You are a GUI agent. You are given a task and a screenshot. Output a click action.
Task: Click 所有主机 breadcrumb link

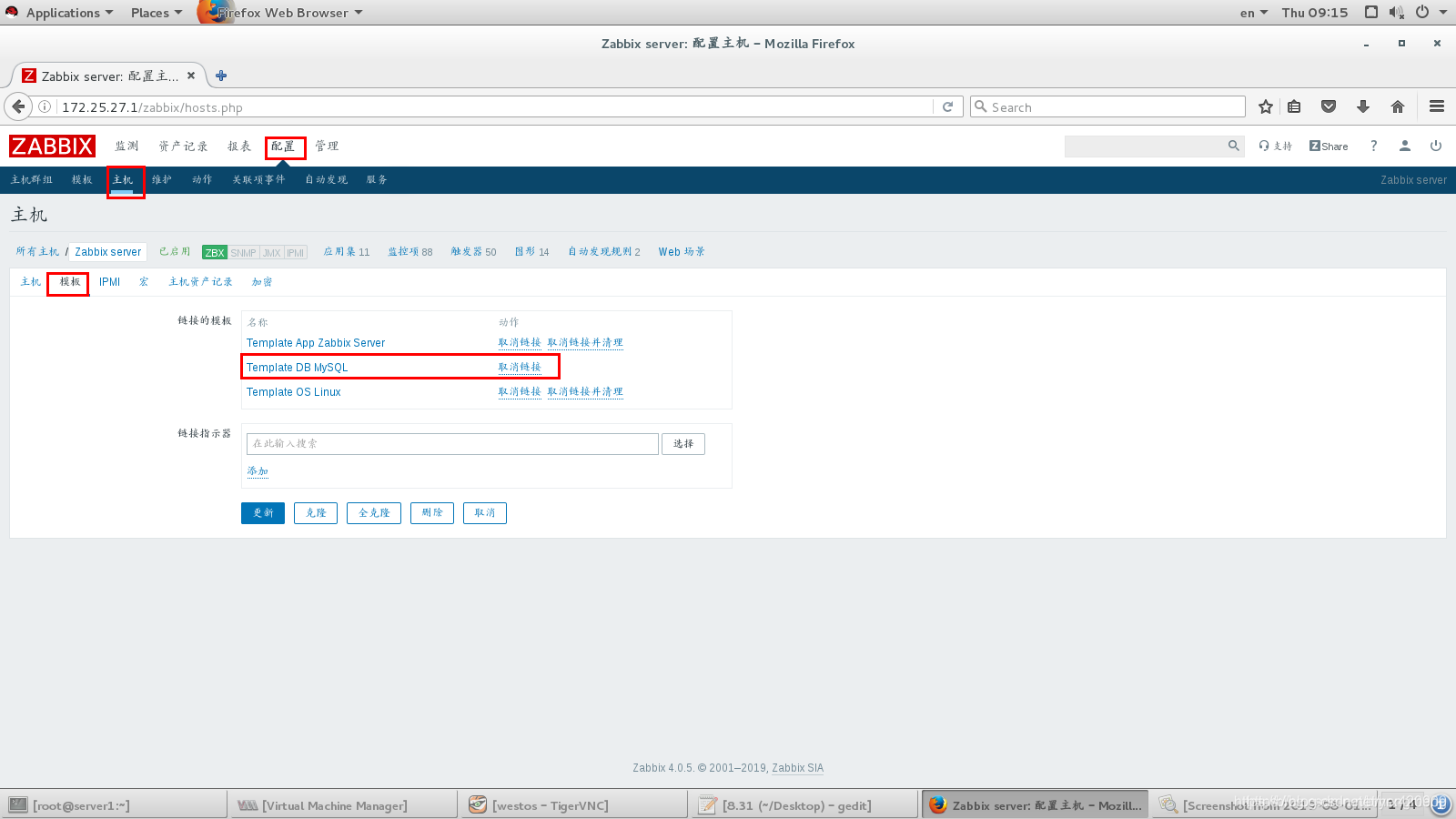click(x=37, y=251)
